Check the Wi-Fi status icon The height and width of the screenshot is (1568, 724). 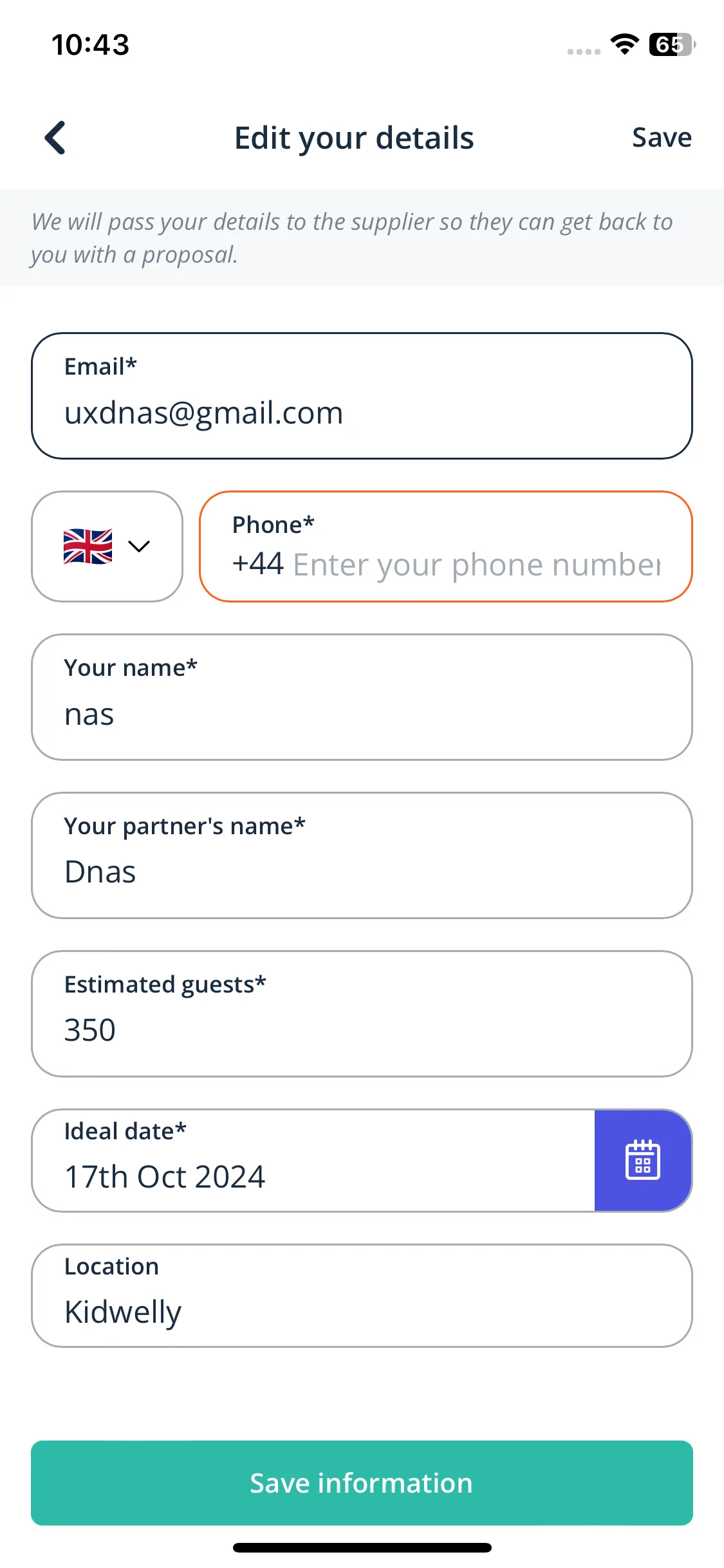[624, 44]
